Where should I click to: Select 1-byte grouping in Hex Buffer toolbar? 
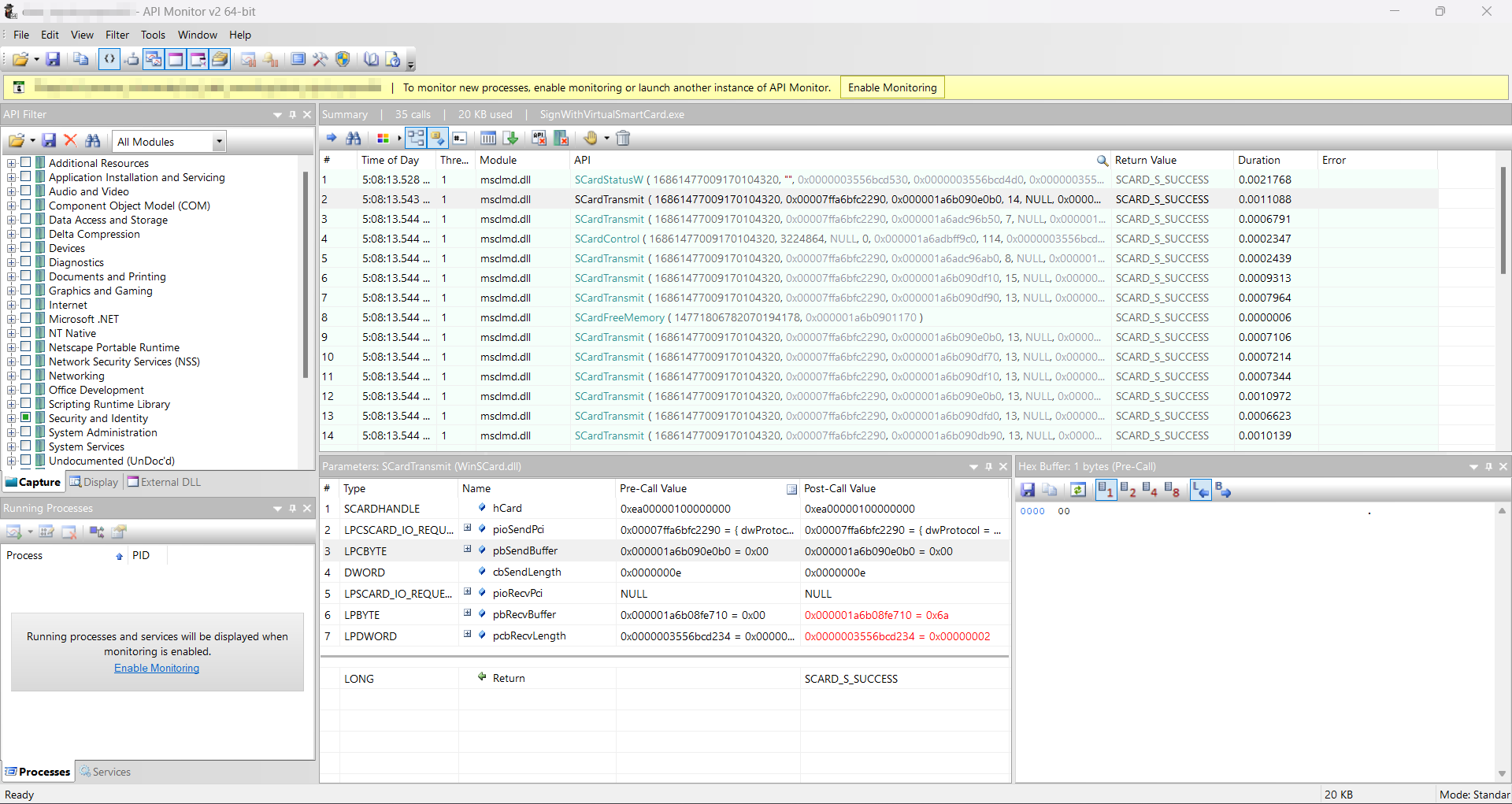pyautogui.click(x=1106, y=490)
